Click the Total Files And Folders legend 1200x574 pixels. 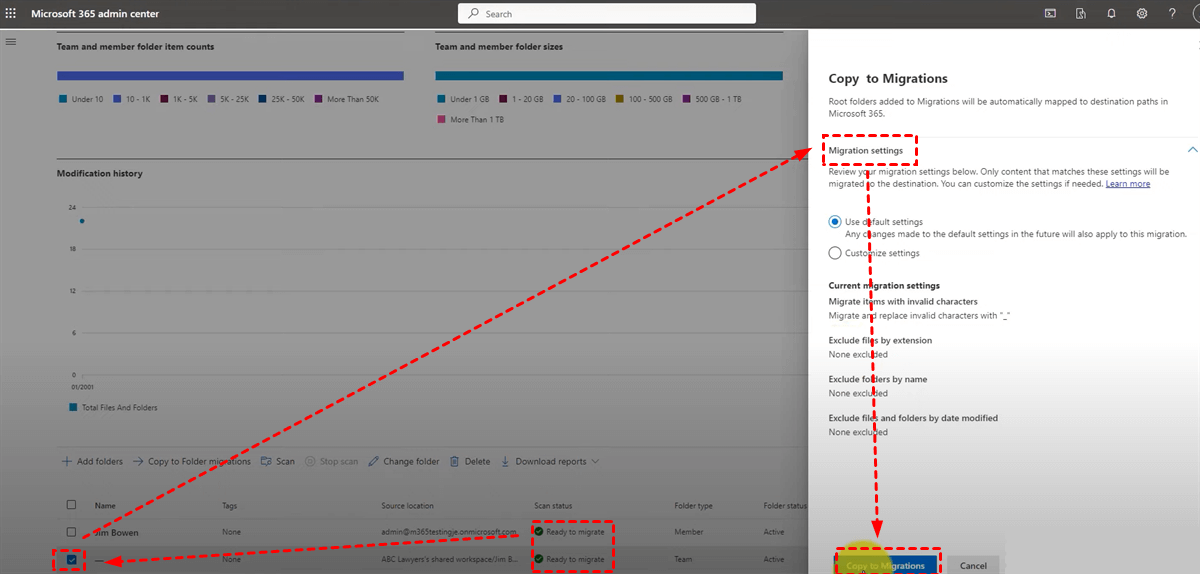click(x=113, y=407)
